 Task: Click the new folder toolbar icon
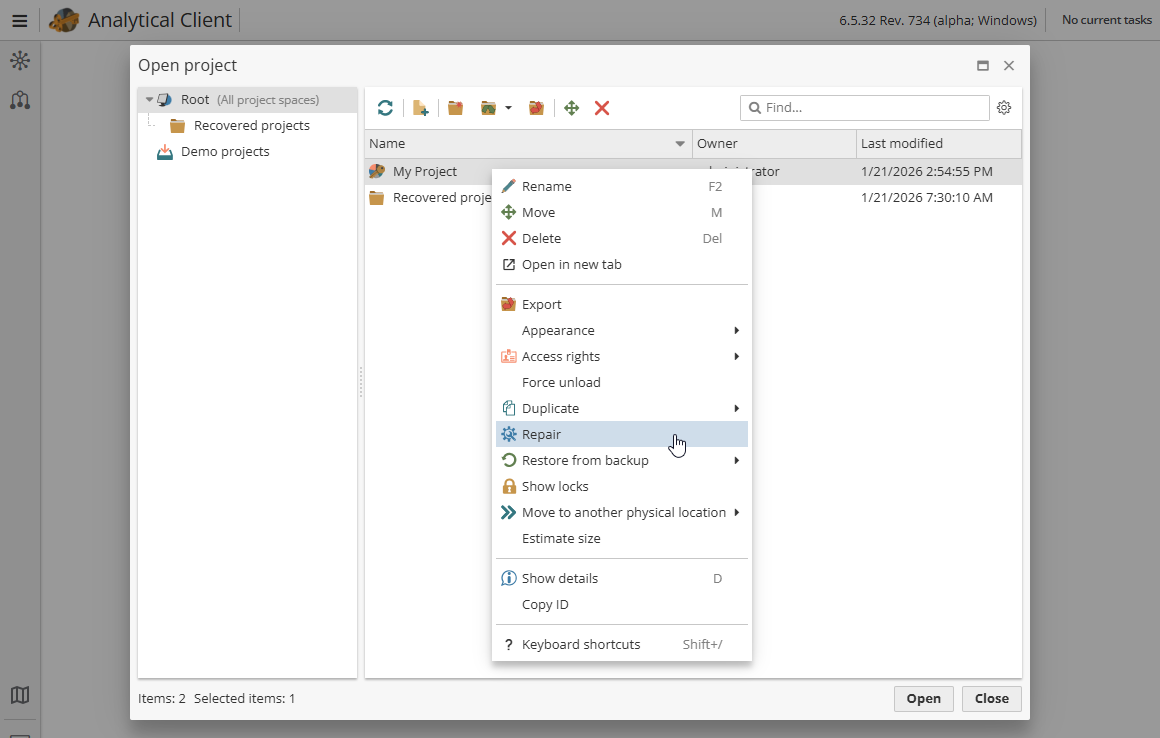click(x=455, y=107)
